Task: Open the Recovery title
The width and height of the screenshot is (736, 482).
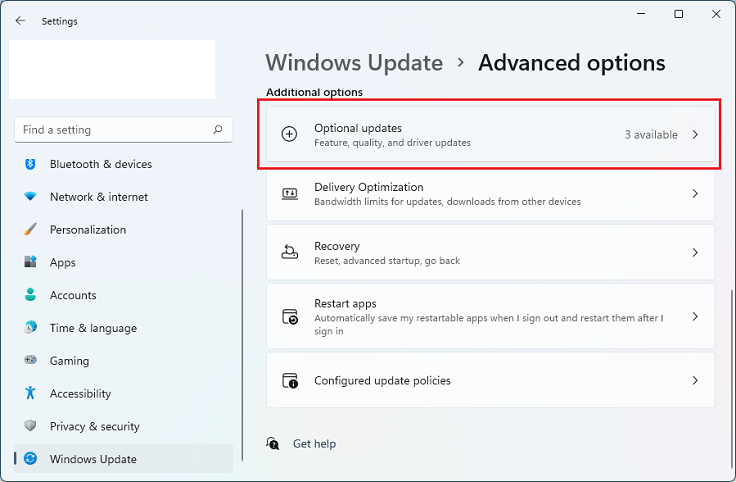Action: tap(337, 246)
